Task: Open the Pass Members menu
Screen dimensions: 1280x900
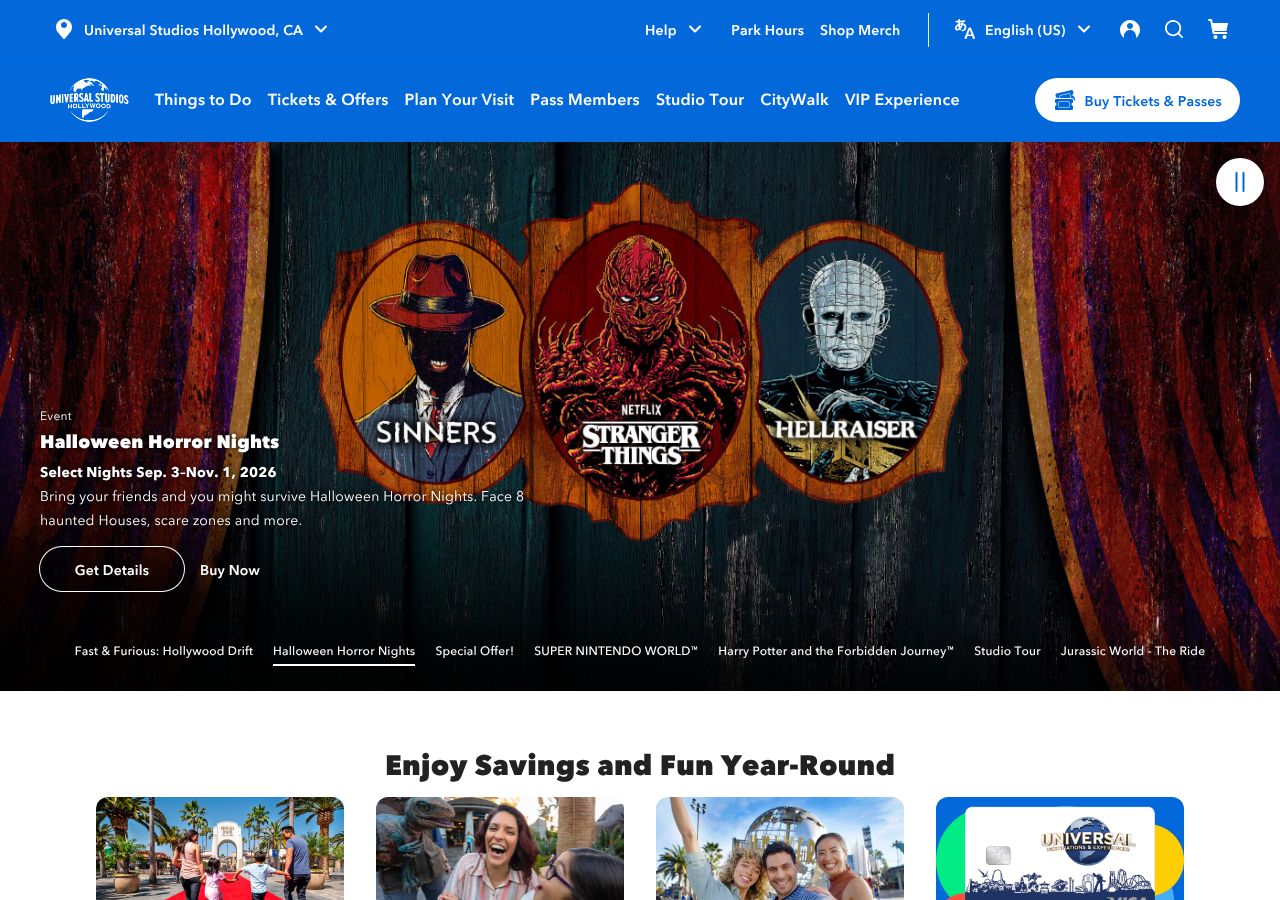Action: click(585, 100)
